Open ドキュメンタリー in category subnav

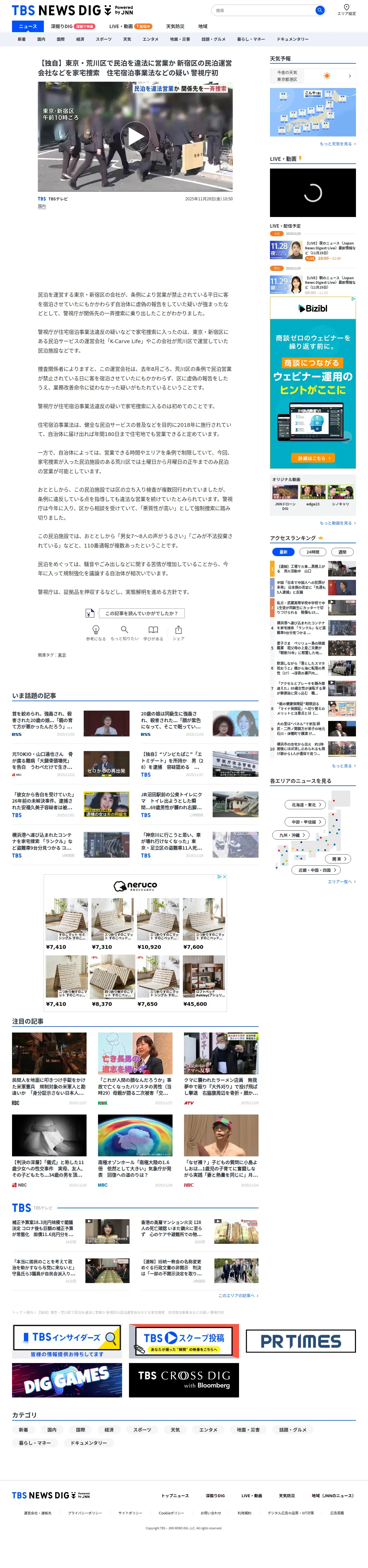click(x=293, y=39)
